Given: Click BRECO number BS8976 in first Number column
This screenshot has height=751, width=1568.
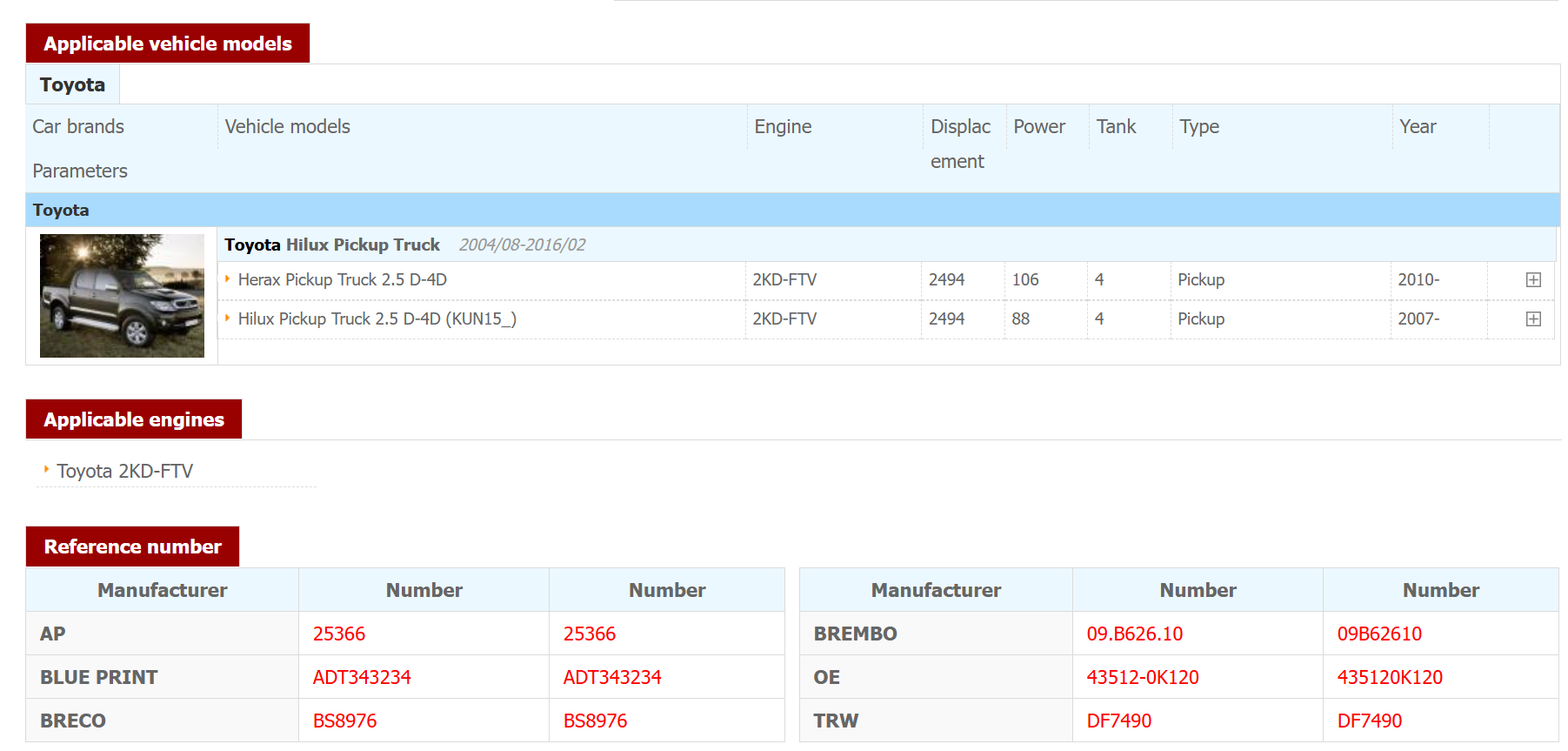Looking at the screenshot, I should [345, 721].
